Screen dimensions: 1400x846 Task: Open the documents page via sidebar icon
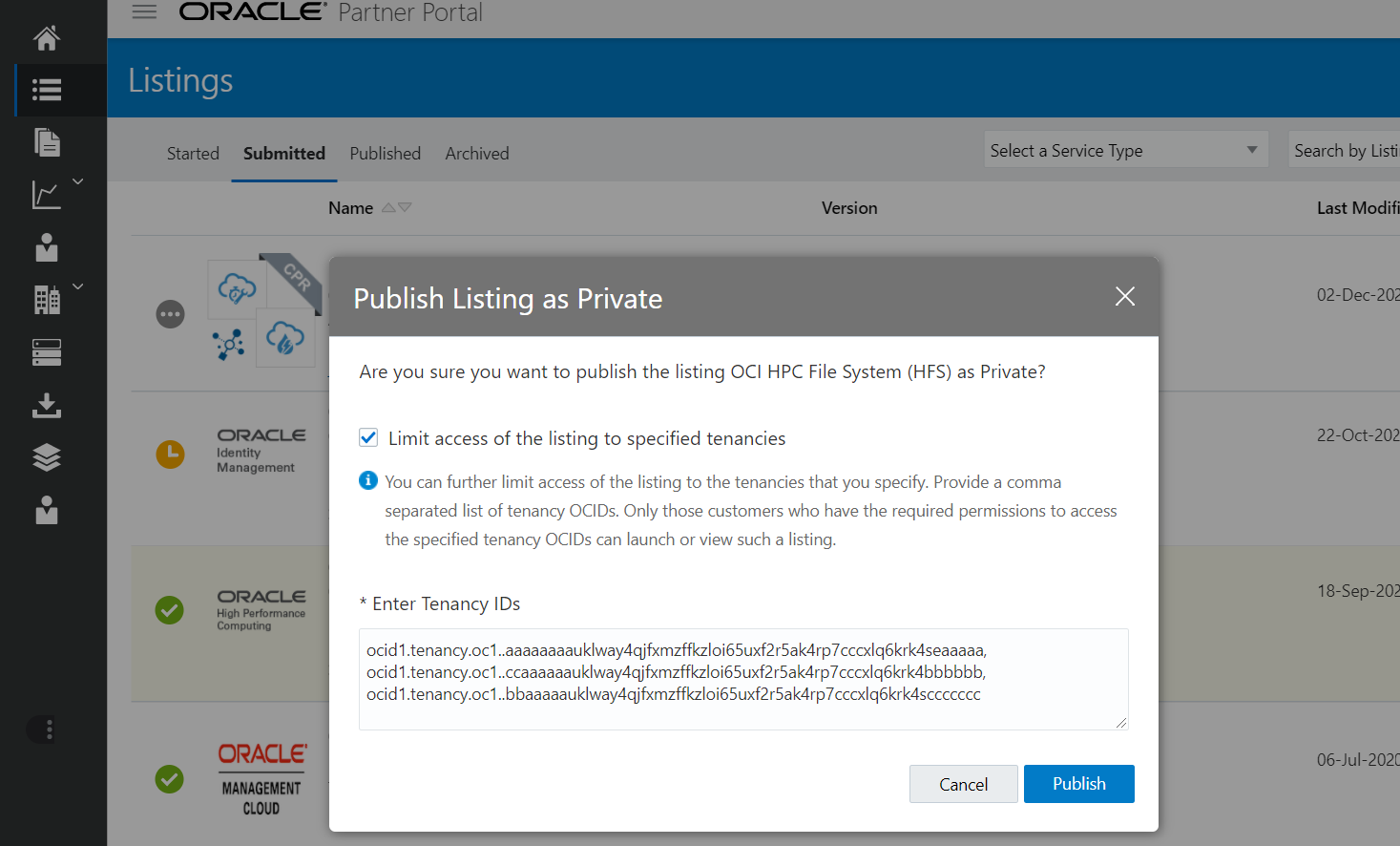[45, 141]
